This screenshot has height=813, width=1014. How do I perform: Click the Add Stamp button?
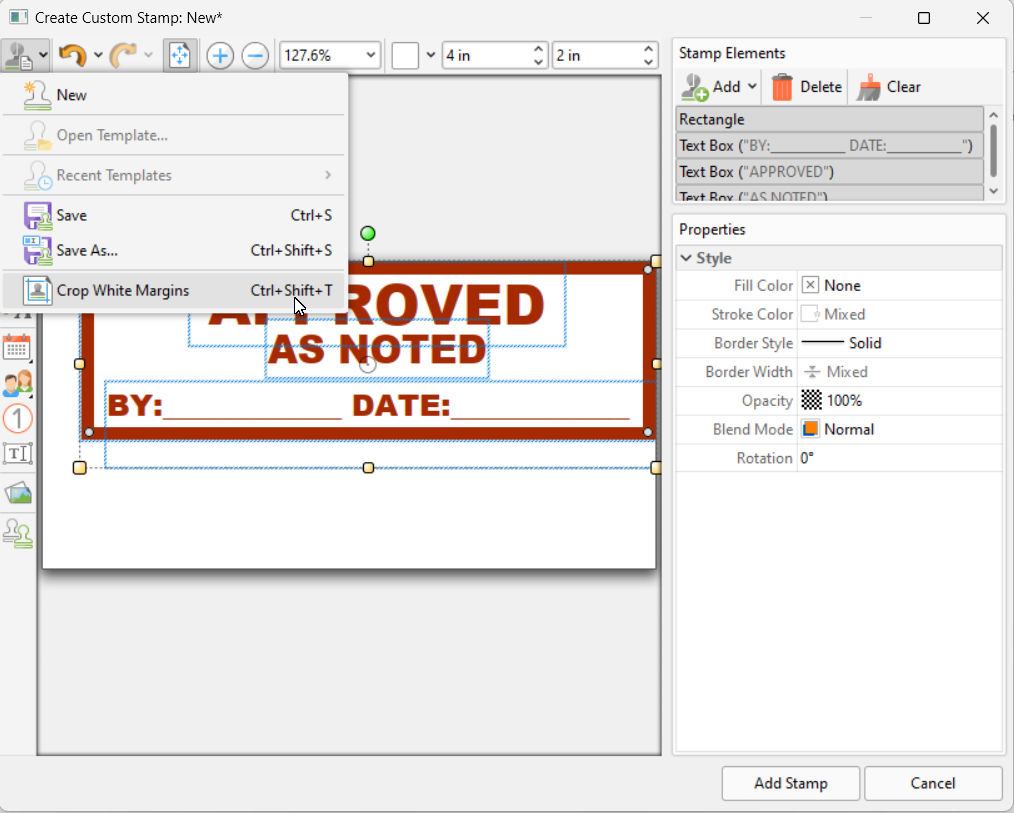(790, 783)
